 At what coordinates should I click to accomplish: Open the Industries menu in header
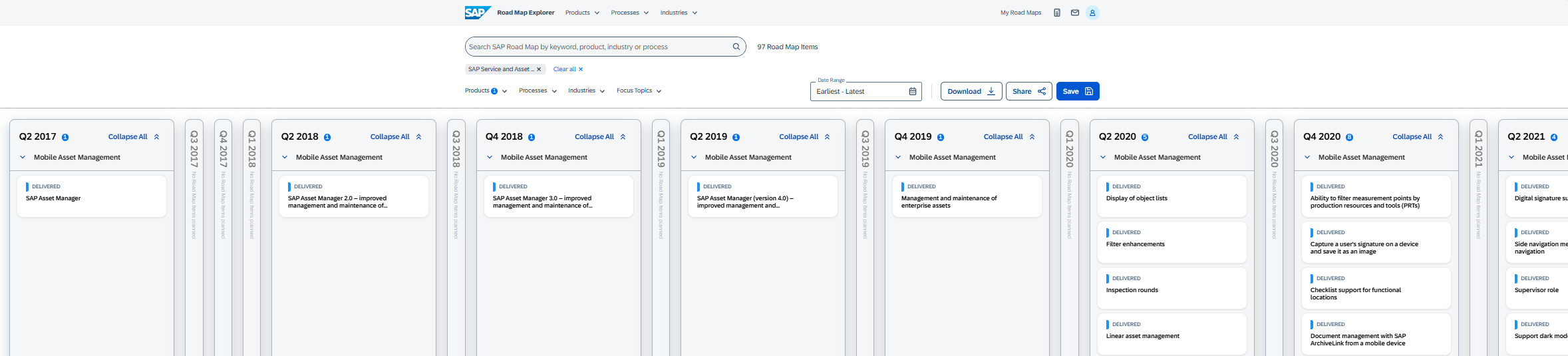679,13
